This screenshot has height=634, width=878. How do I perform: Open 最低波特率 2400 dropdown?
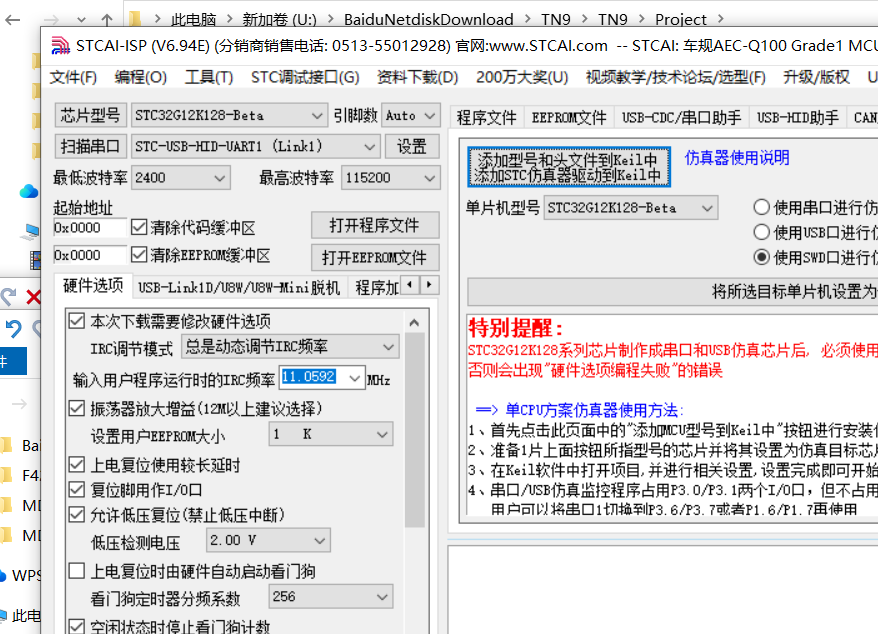click(181, 178)
